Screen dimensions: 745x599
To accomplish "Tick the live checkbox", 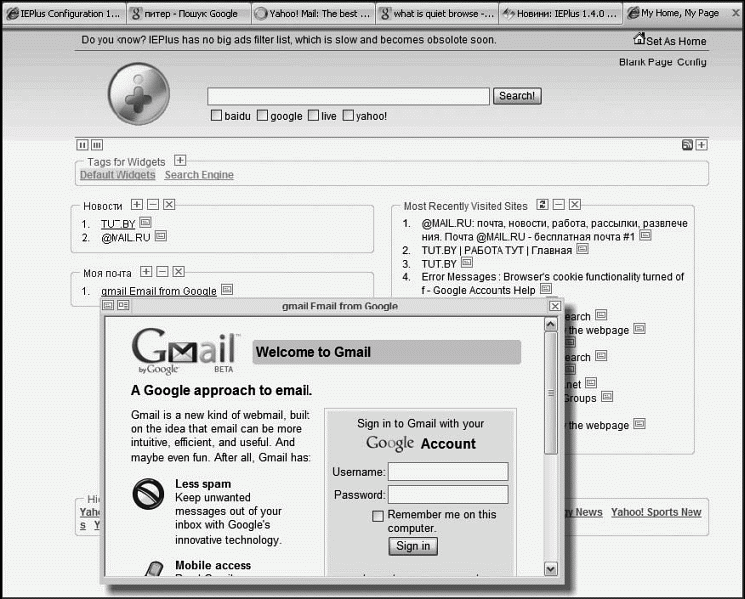I will coord(313,115).
